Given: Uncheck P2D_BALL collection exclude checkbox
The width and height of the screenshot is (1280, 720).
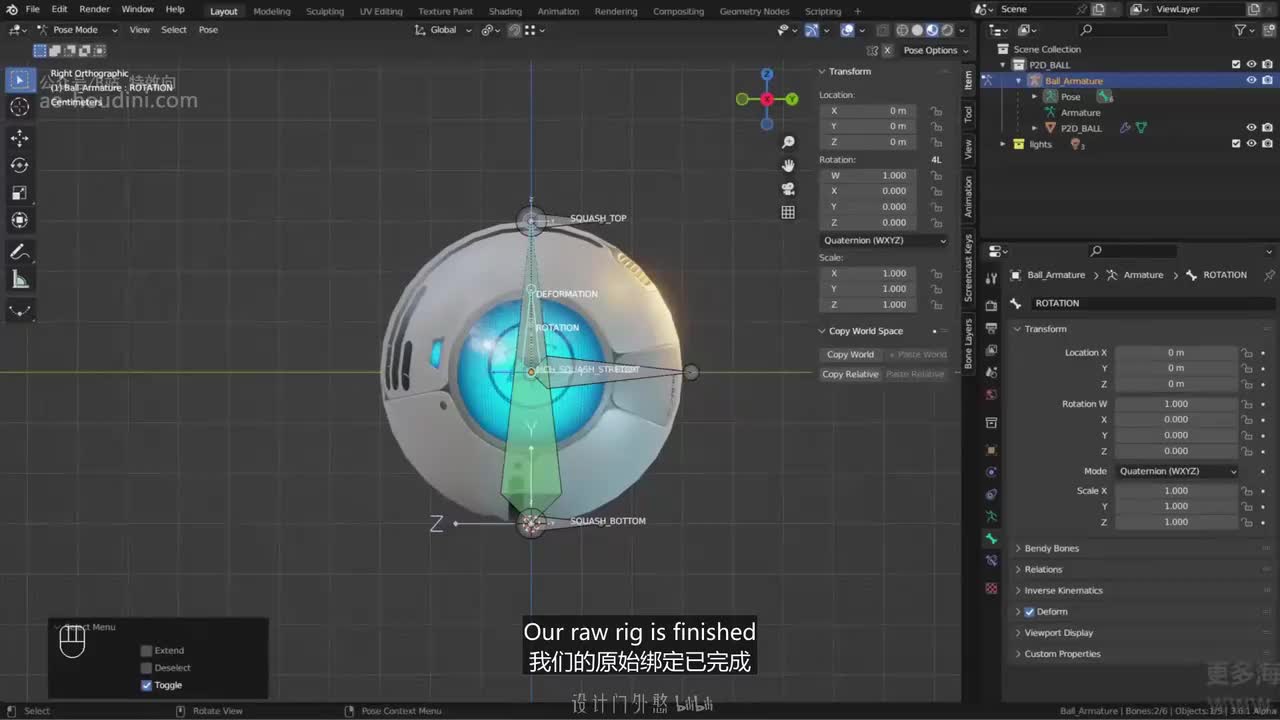Looking at the screenshot, I should coord(1236,65).
